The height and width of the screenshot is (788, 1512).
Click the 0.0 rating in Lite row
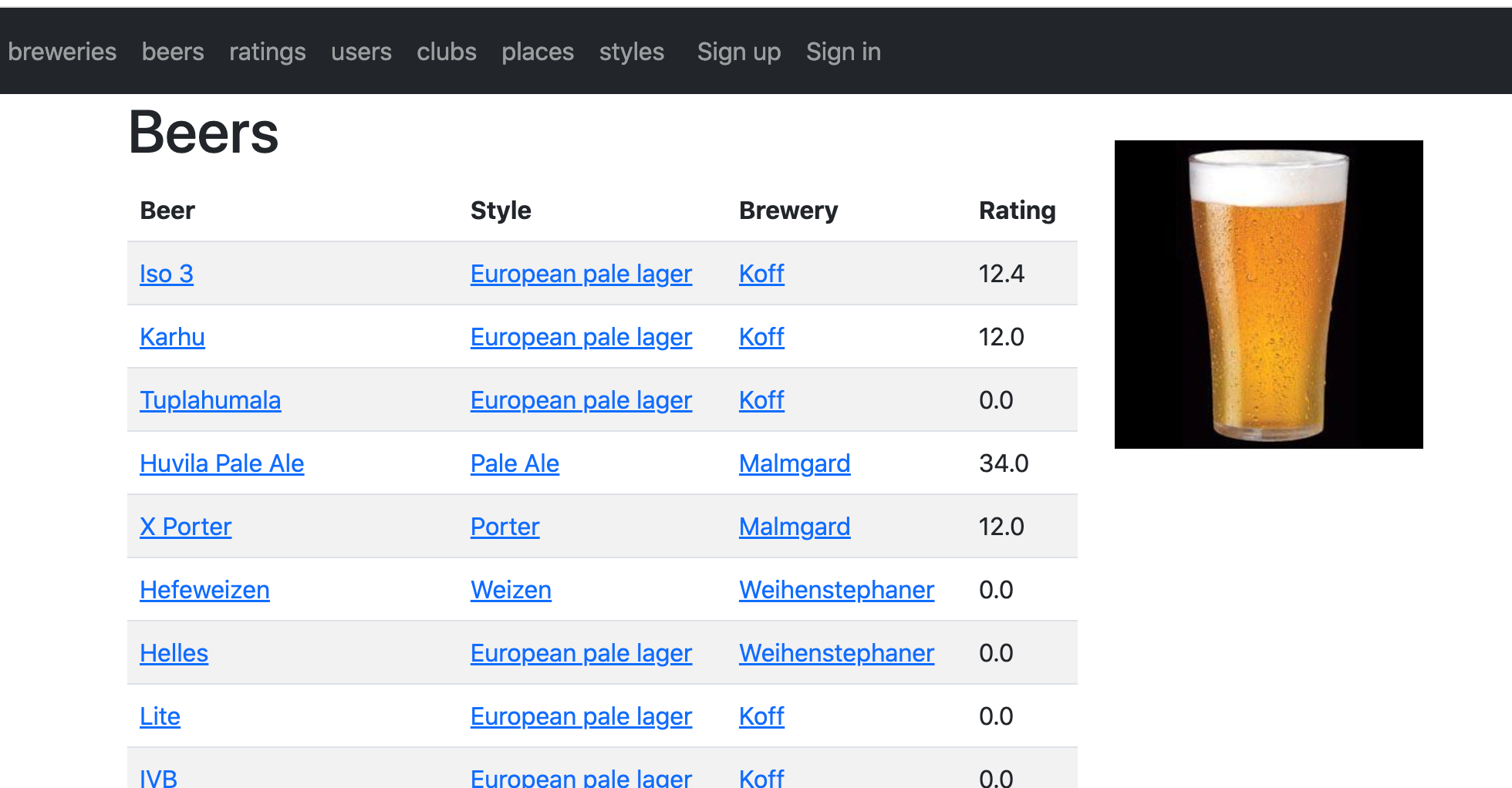coord(996,716)
